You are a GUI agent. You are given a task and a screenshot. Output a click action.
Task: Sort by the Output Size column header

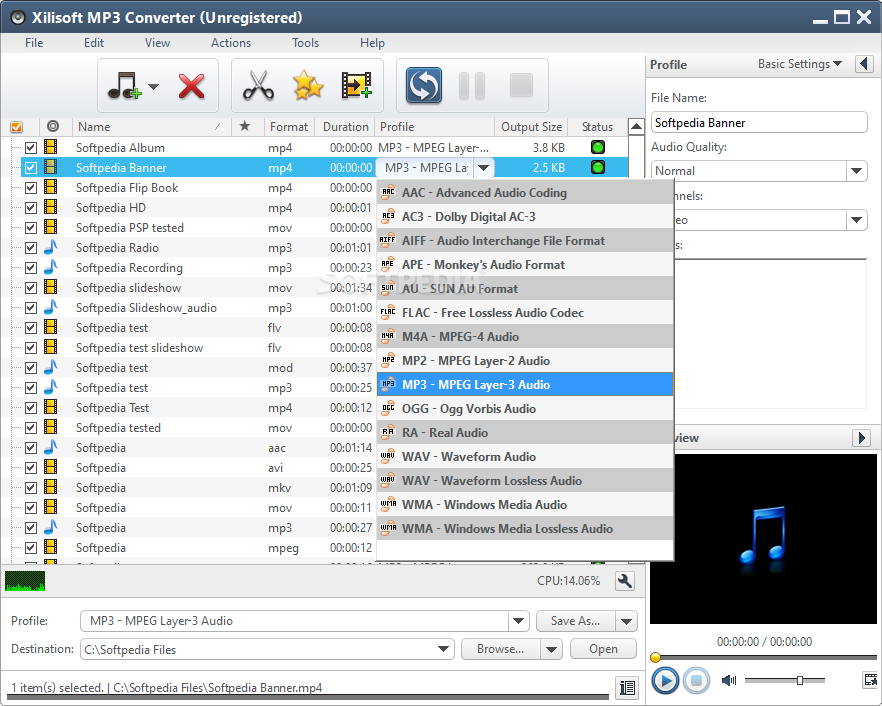point(531,127)
